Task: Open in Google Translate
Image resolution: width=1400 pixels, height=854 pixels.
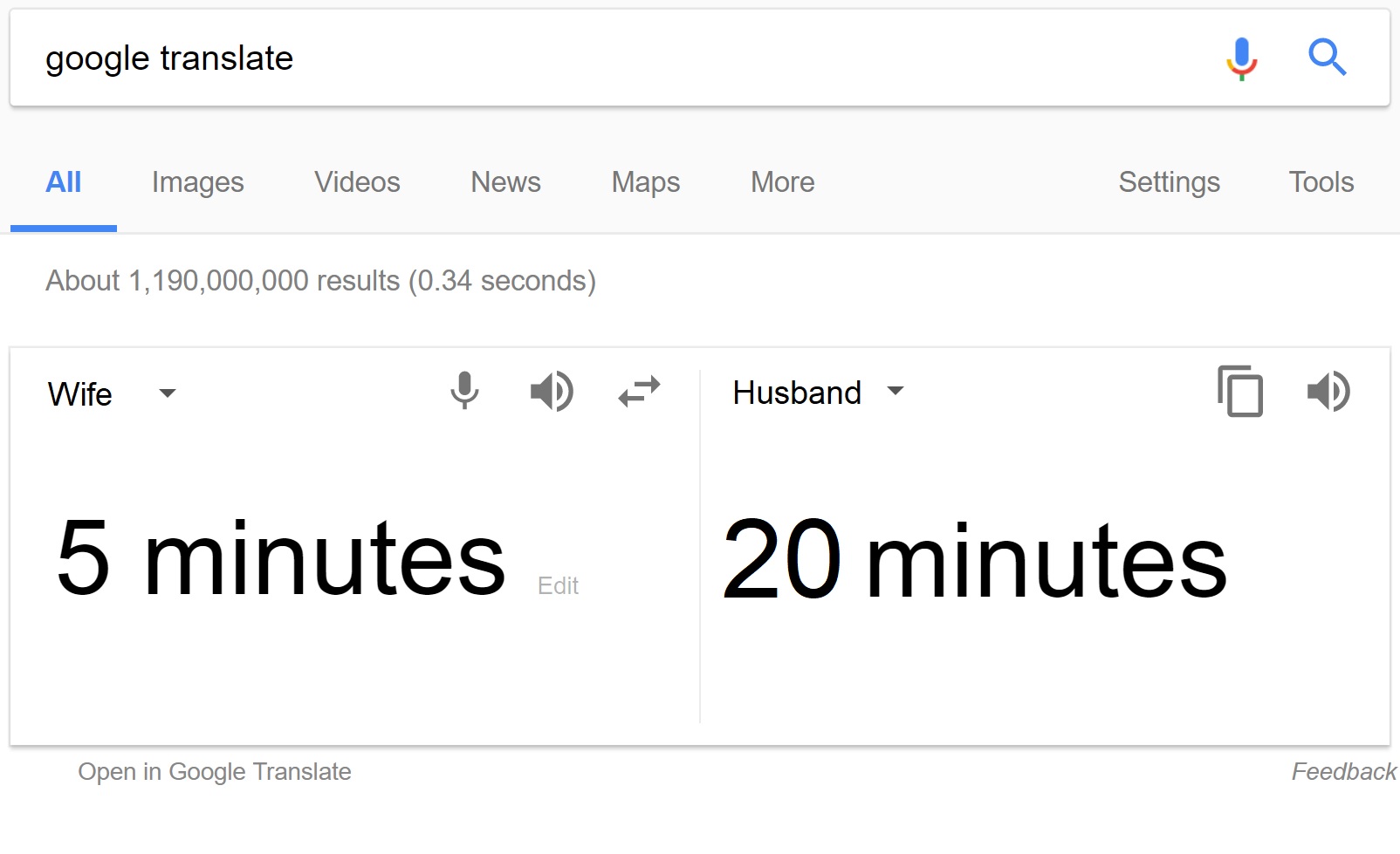Action: (215, 771)
